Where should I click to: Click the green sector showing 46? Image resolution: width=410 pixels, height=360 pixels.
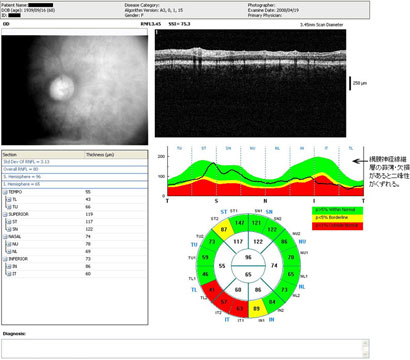click(x=205, y=274)
